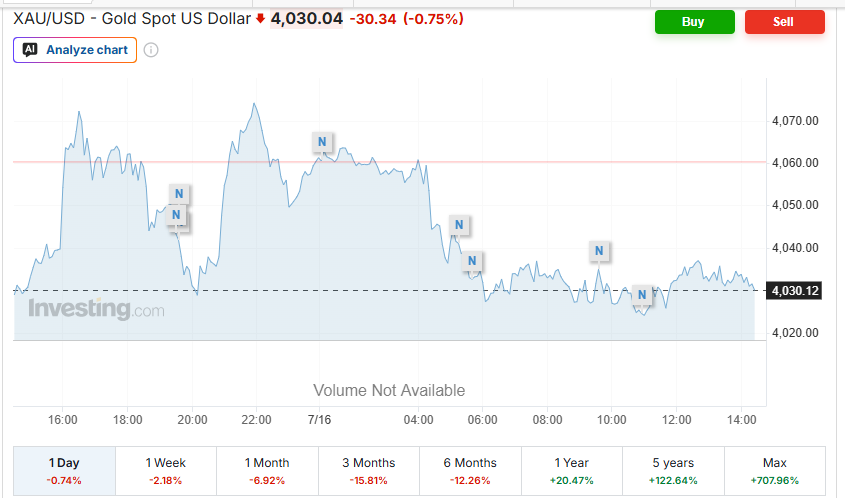This screenshot has width=845, height=498.
Task: Click the green Buy button
Action: coord(695,22)
